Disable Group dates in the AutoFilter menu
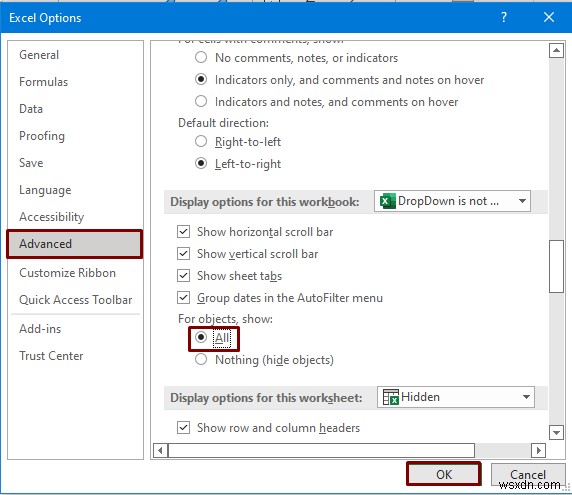The width and height of the screenshot is (572, 495). pyautogui.click(x=183, y=298)
